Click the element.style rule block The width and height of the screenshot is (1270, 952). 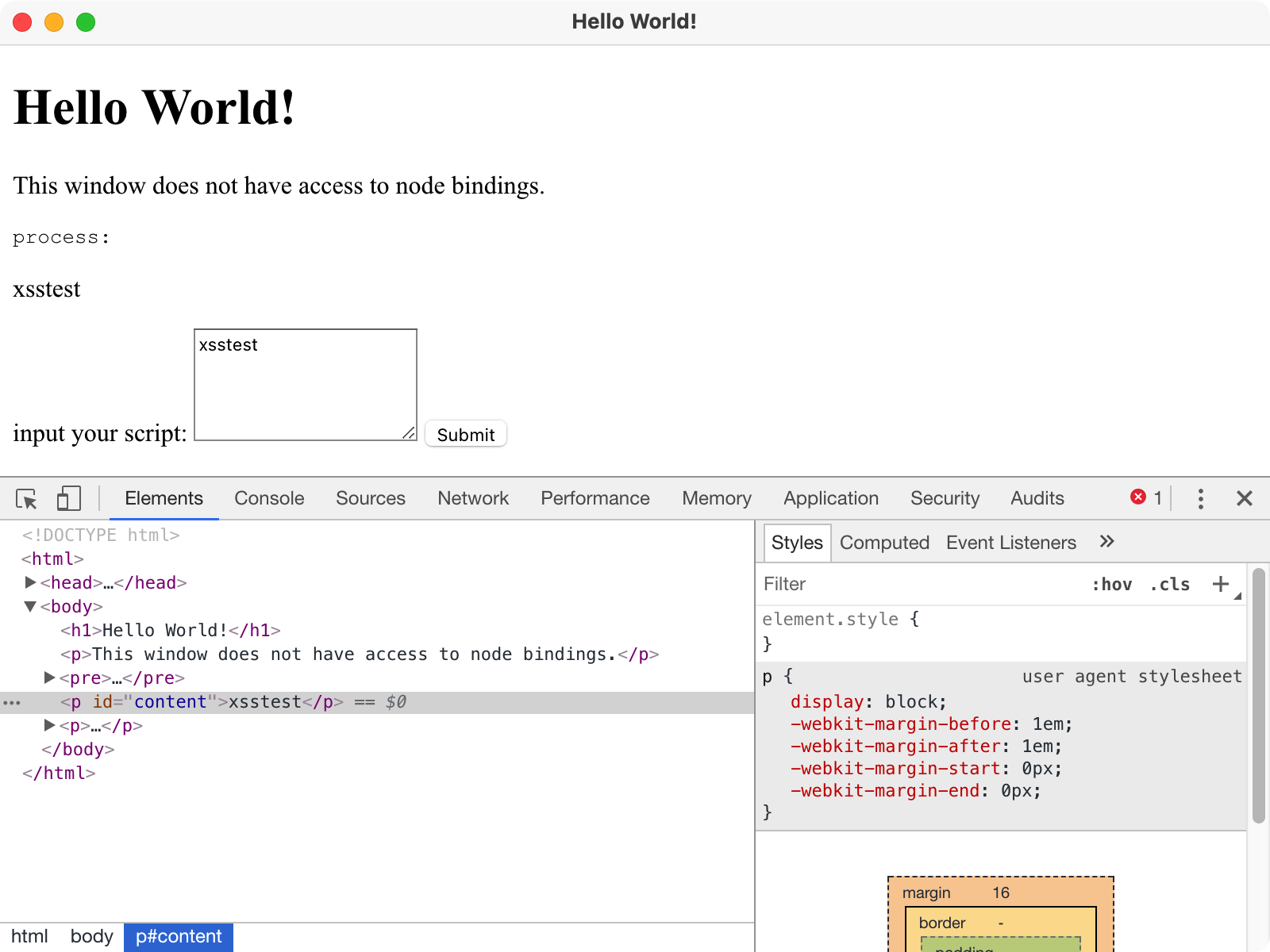[1002, 631]
